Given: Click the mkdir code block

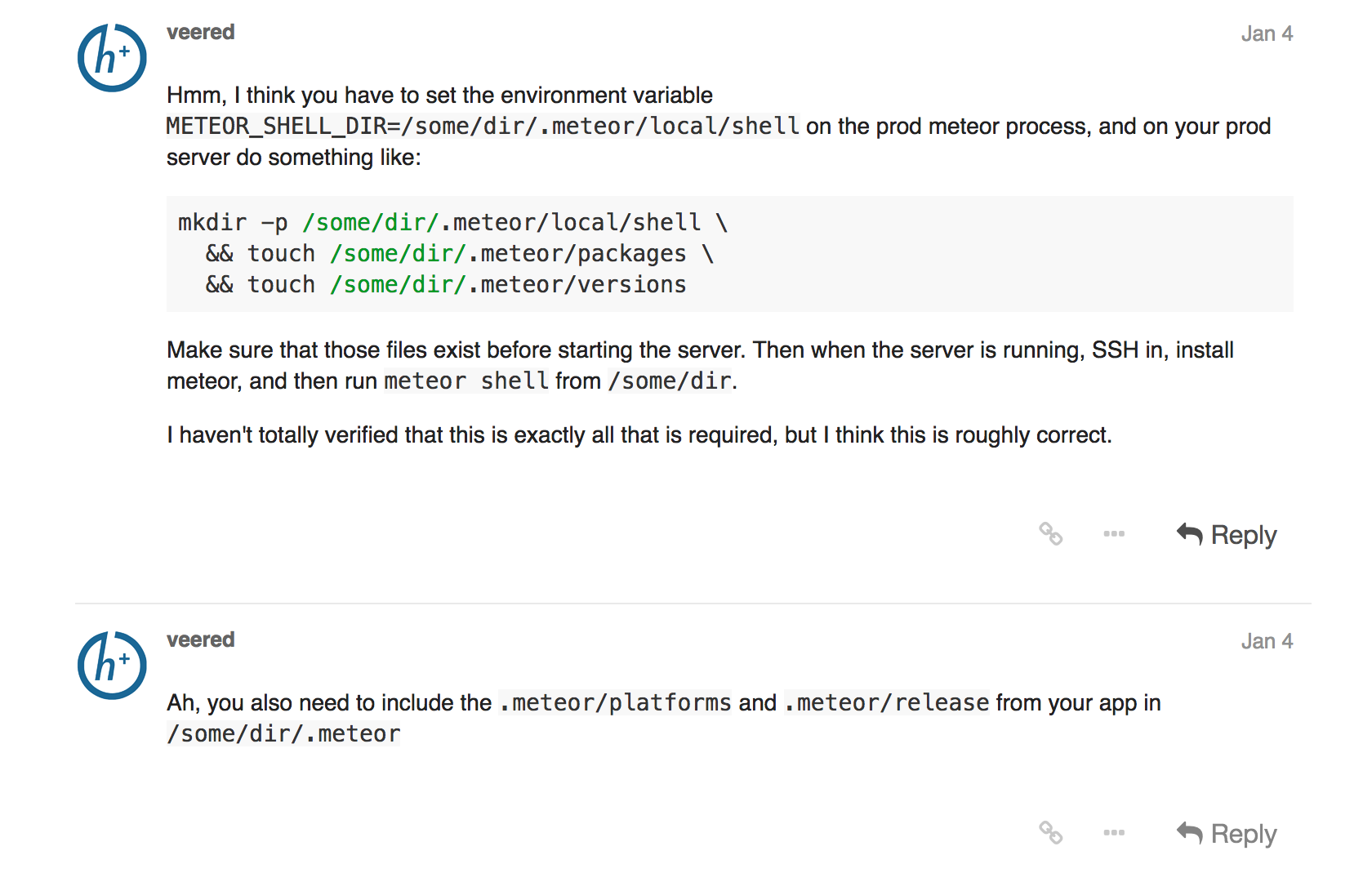Looking at the screenshot, I should 730,254.
